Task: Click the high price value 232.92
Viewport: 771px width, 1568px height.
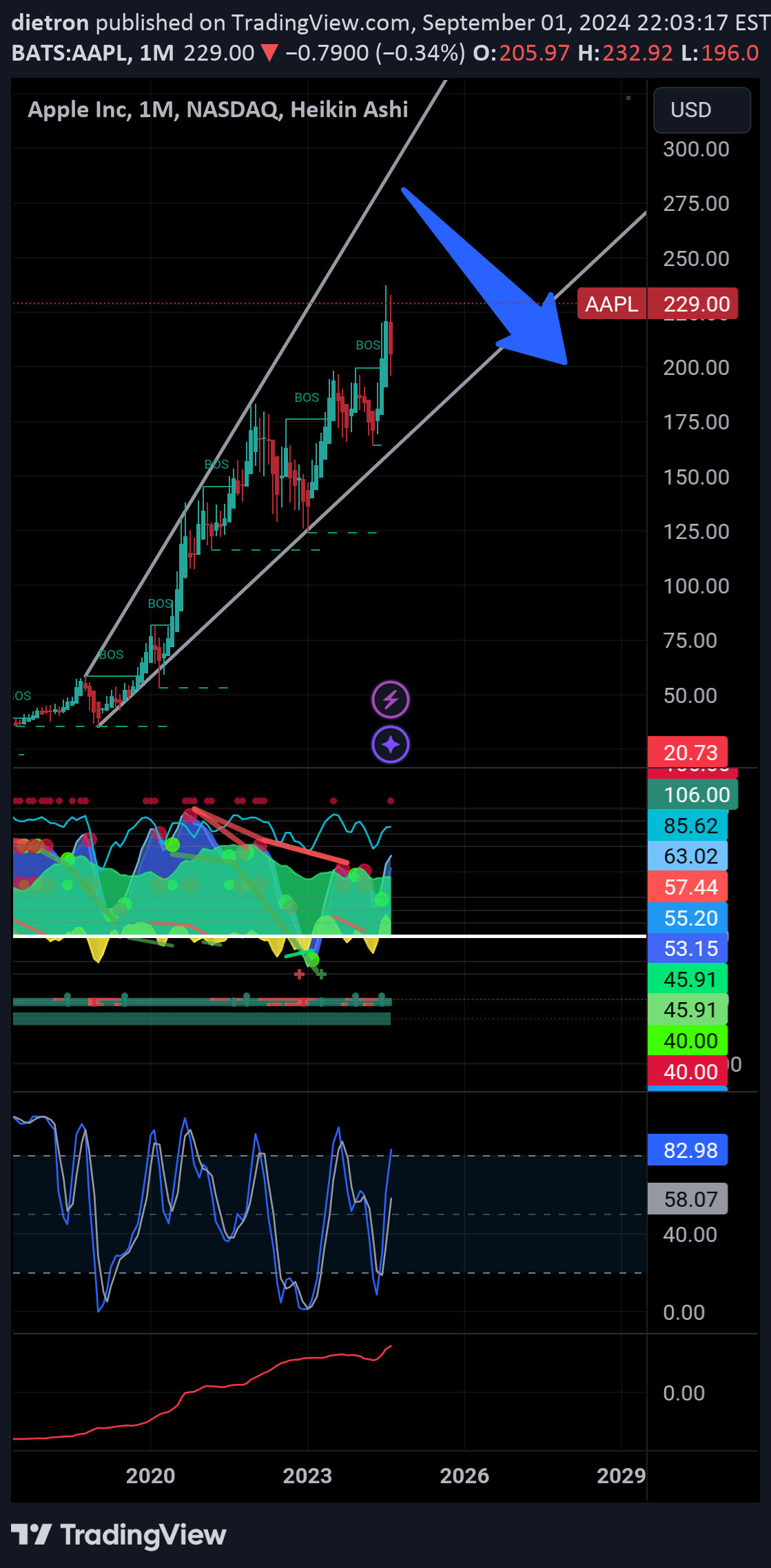Action: coord(637,53)
